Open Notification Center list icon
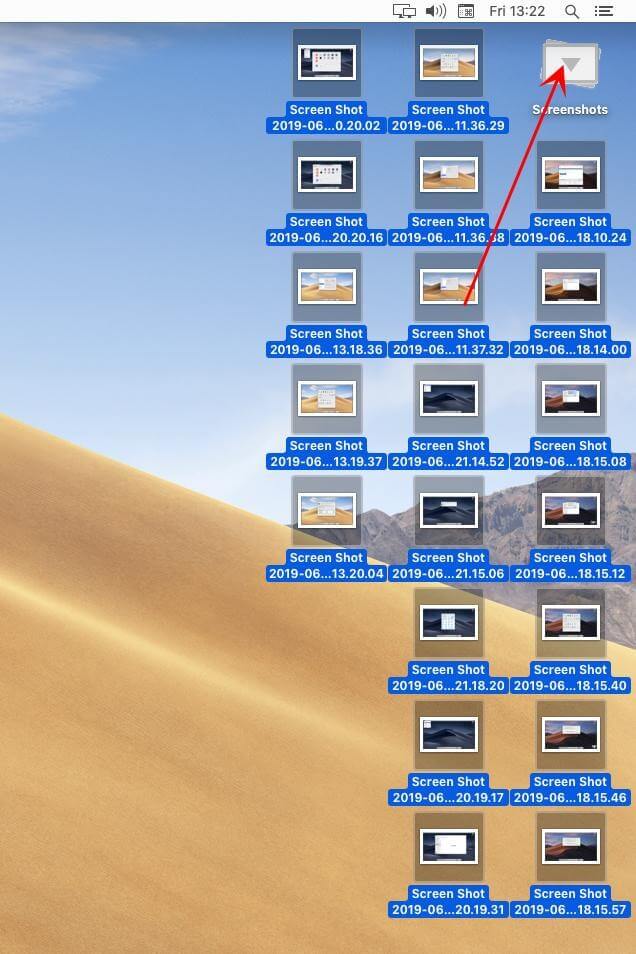636x954 pixels. [604, 11]
